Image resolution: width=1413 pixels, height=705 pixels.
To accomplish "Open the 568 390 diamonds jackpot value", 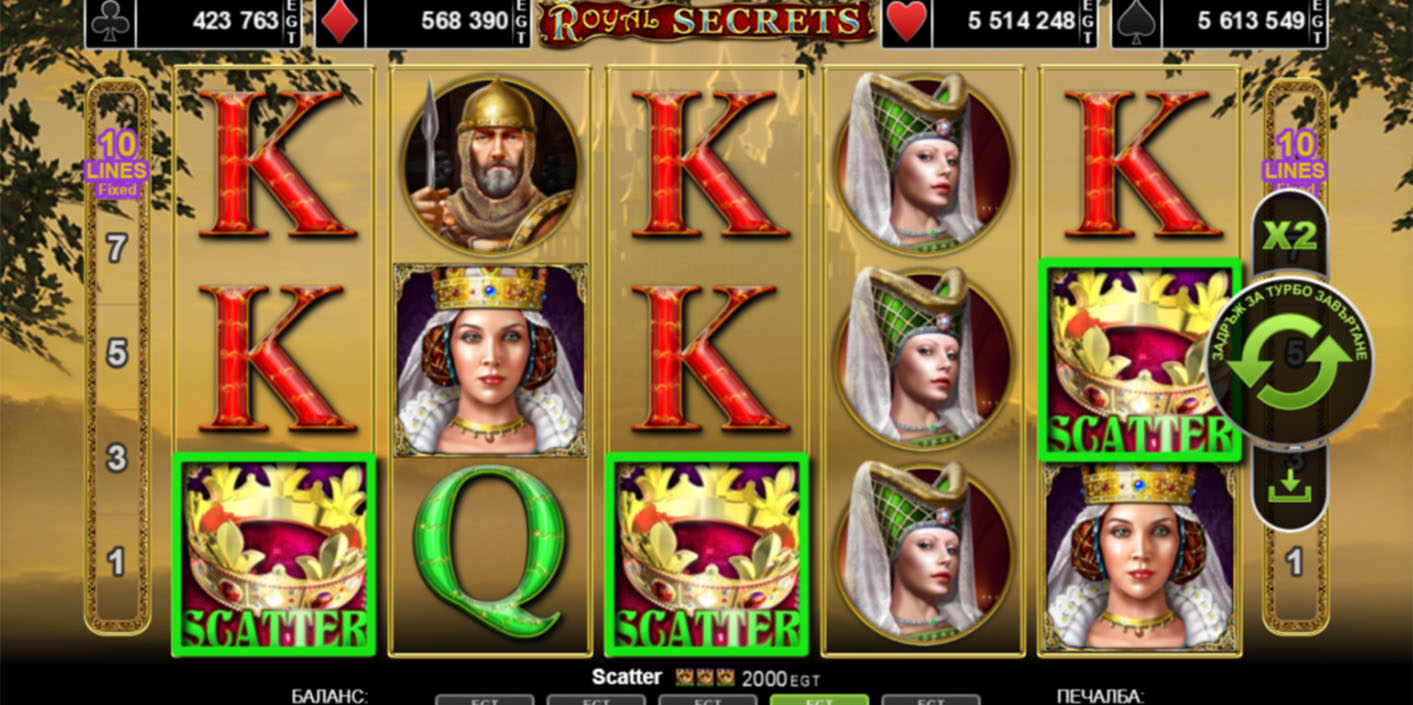I will (466, 20).
